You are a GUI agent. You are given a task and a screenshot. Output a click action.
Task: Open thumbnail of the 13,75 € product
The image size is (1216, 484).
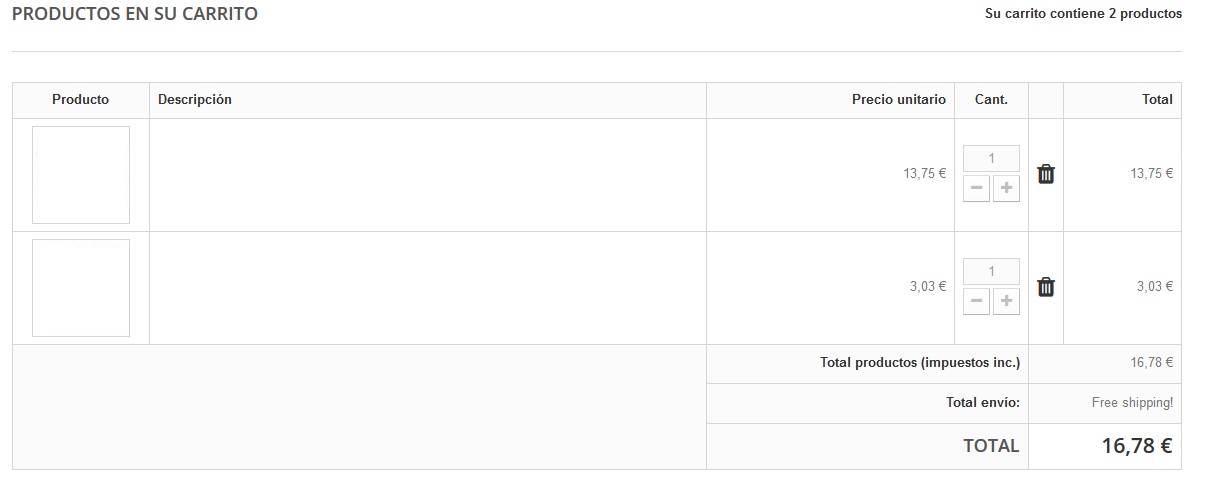click(x=81, y=175)
